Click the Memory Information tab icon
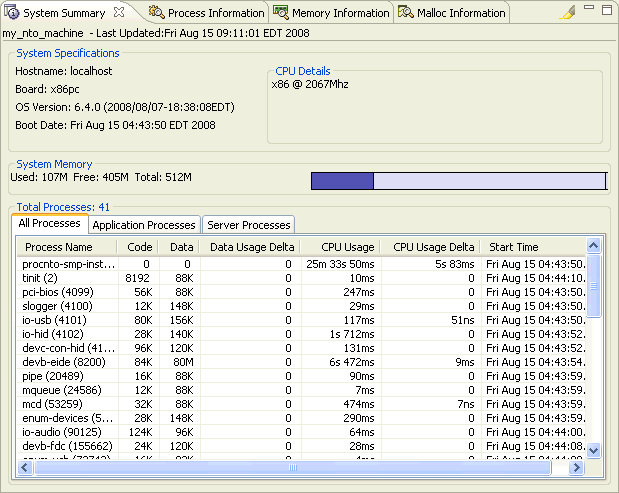 (x=281, y=13)
